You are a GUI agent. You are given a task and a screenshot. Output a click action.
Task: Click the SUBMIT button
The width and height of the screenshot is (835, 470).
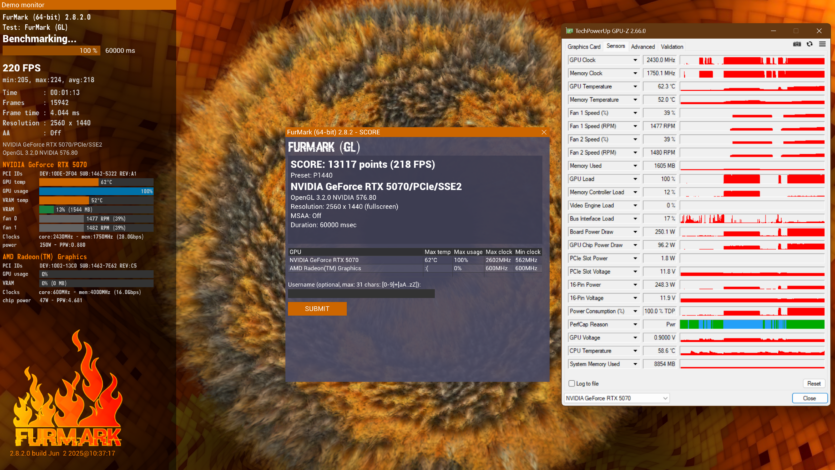[x=317, y=309]
